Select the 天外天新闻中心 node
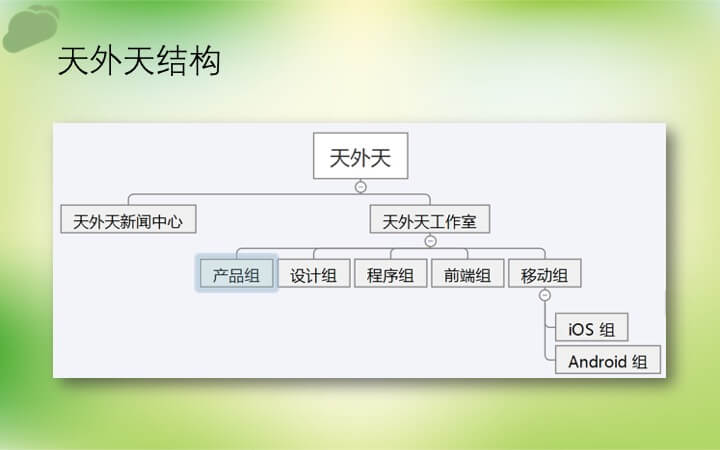The height and width of the screenshot is (450, 720). coord(129,219)
